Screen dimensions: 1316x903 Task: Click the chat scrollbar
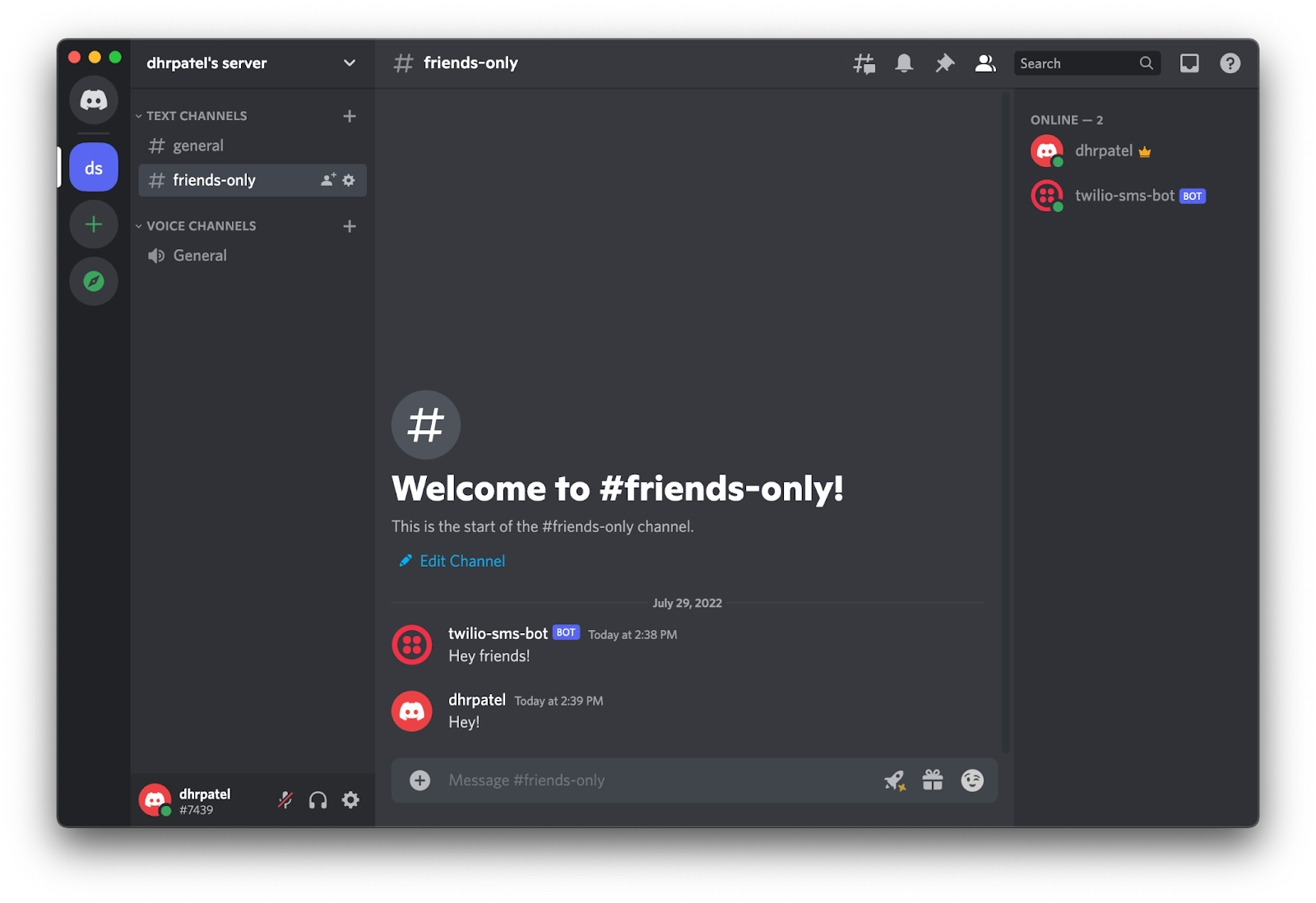pos(1006,424)
